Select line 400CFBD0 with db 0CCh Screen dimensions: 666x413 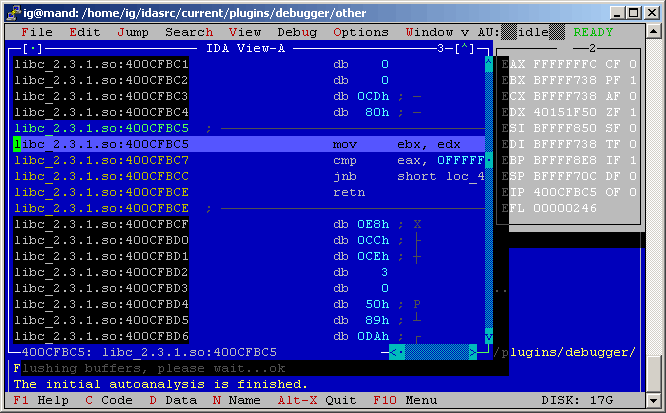coord(249,240)
